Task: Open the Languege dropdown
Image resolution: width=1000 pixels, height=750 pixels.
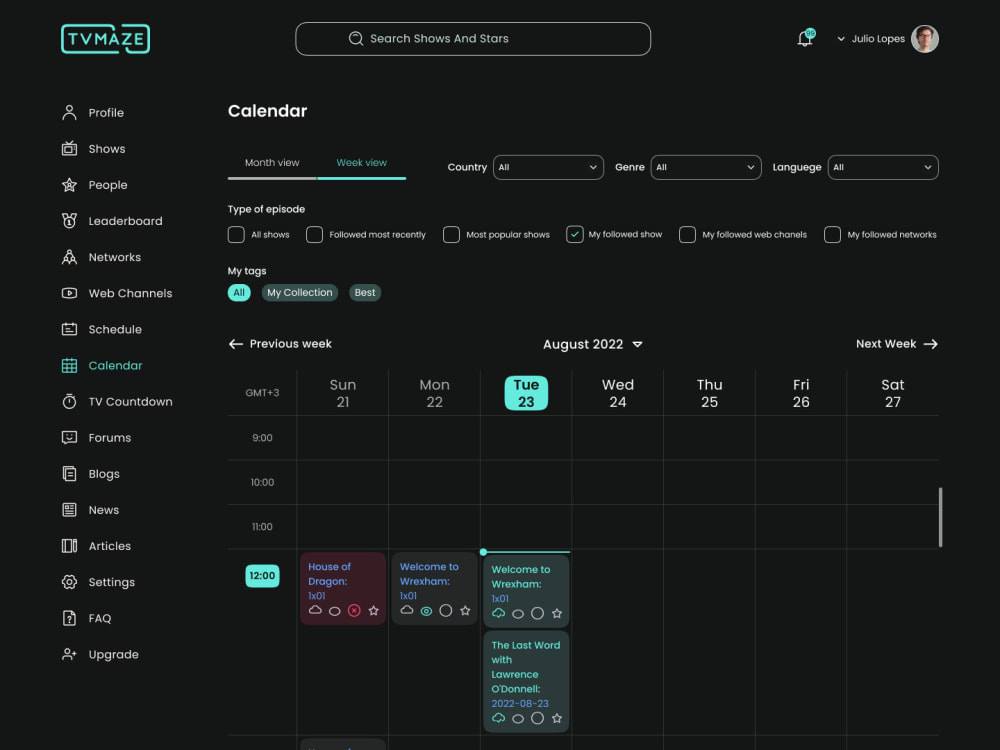Action: point(883,168)
